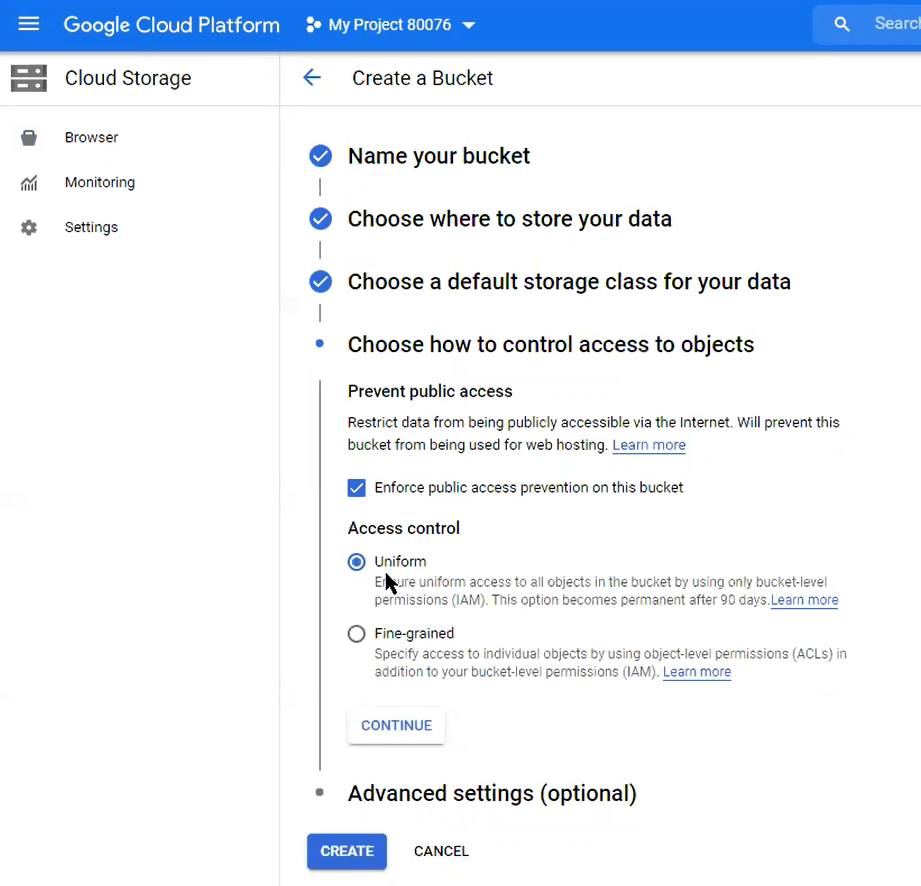Select the Fine-grained access control radio
This screenshot has height=886, width=921.
[357, 634]
